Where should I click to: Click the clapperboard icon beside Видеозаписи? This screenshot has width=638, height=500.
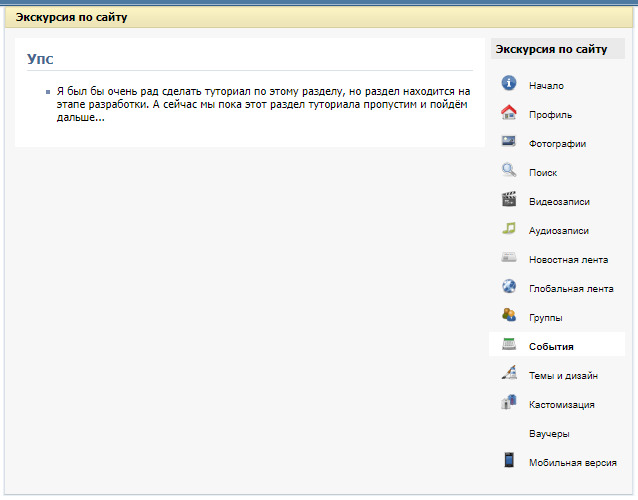(x=508, y=200)
